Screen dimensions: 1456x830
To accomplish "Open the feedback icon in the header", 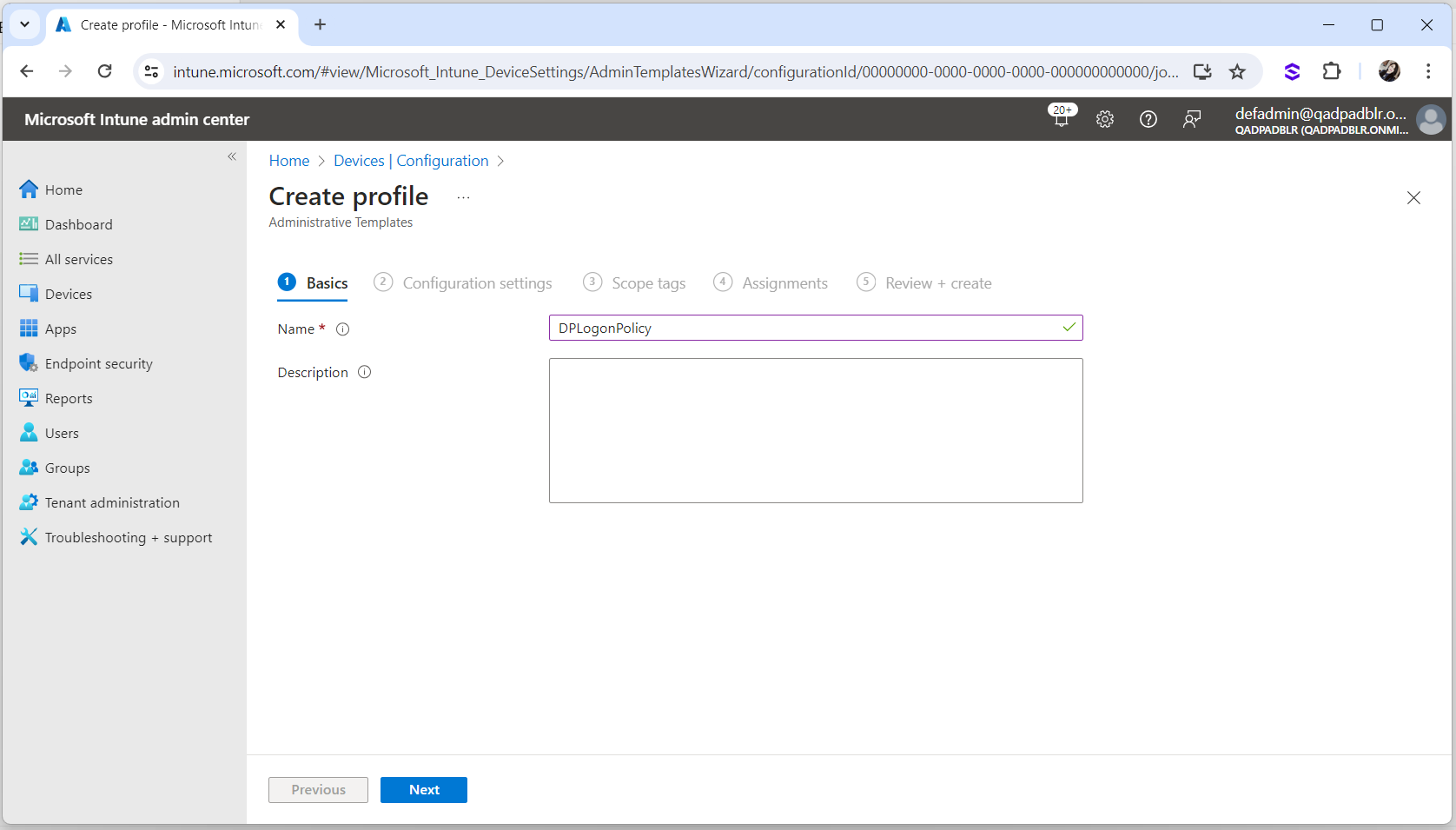I will pos(1192,119).
